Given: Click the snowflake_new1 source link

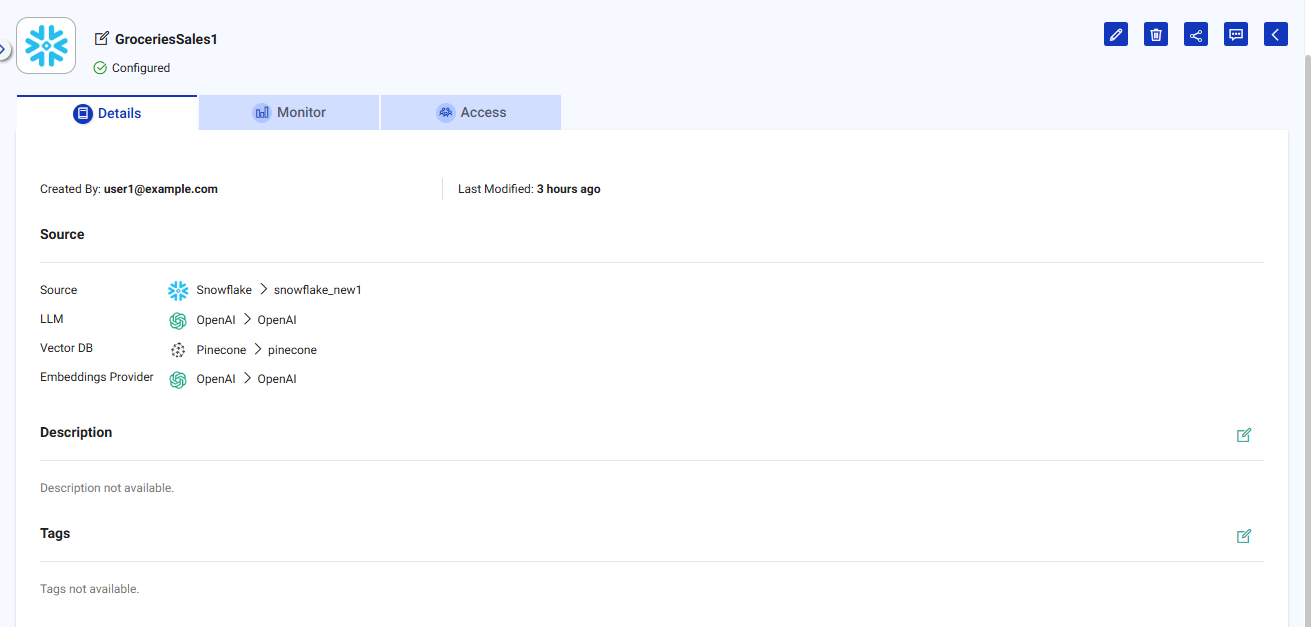Looking at the screenshot, I should 317,290.
